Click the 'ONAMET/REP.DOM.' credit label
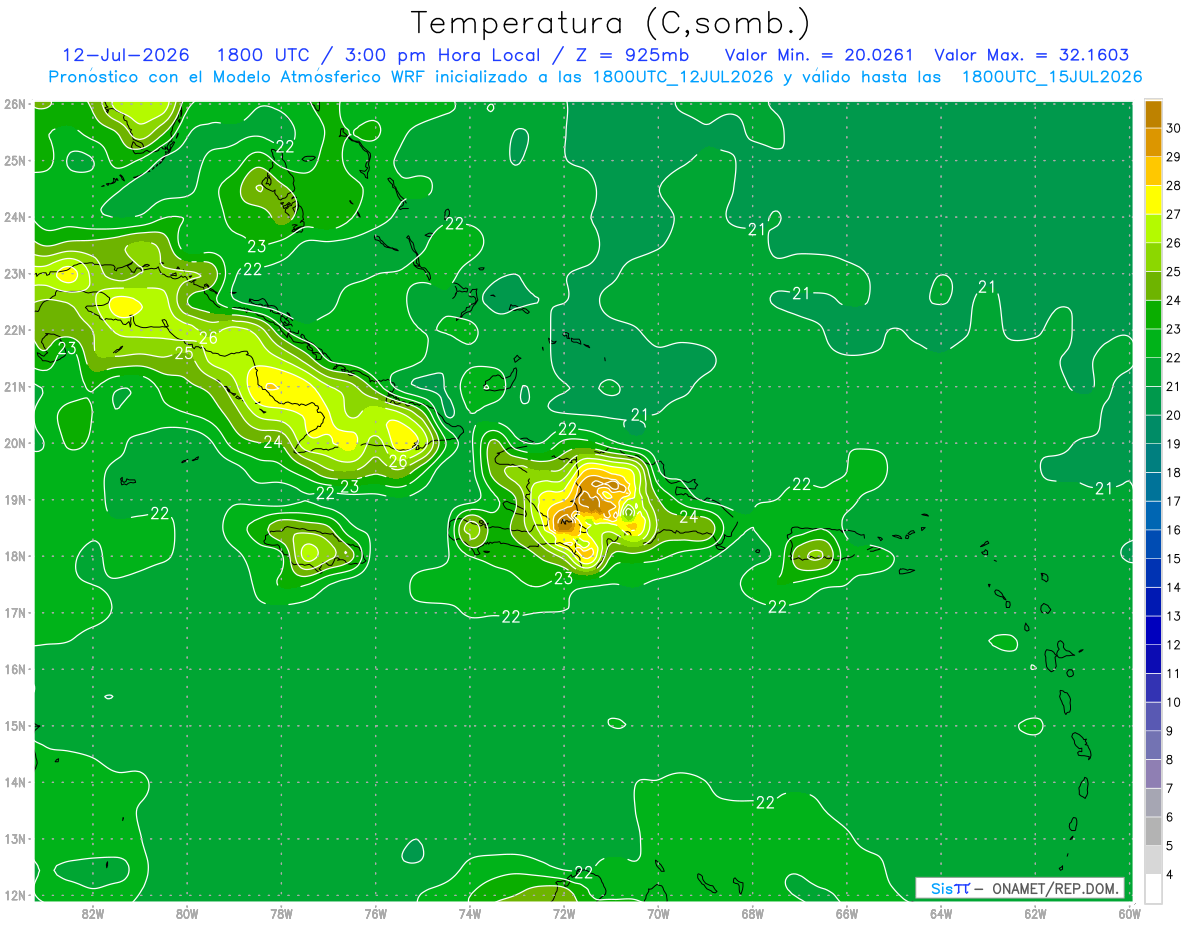Image resolution: width=1200 pixels, height=927 pixels. (1055, 888)
